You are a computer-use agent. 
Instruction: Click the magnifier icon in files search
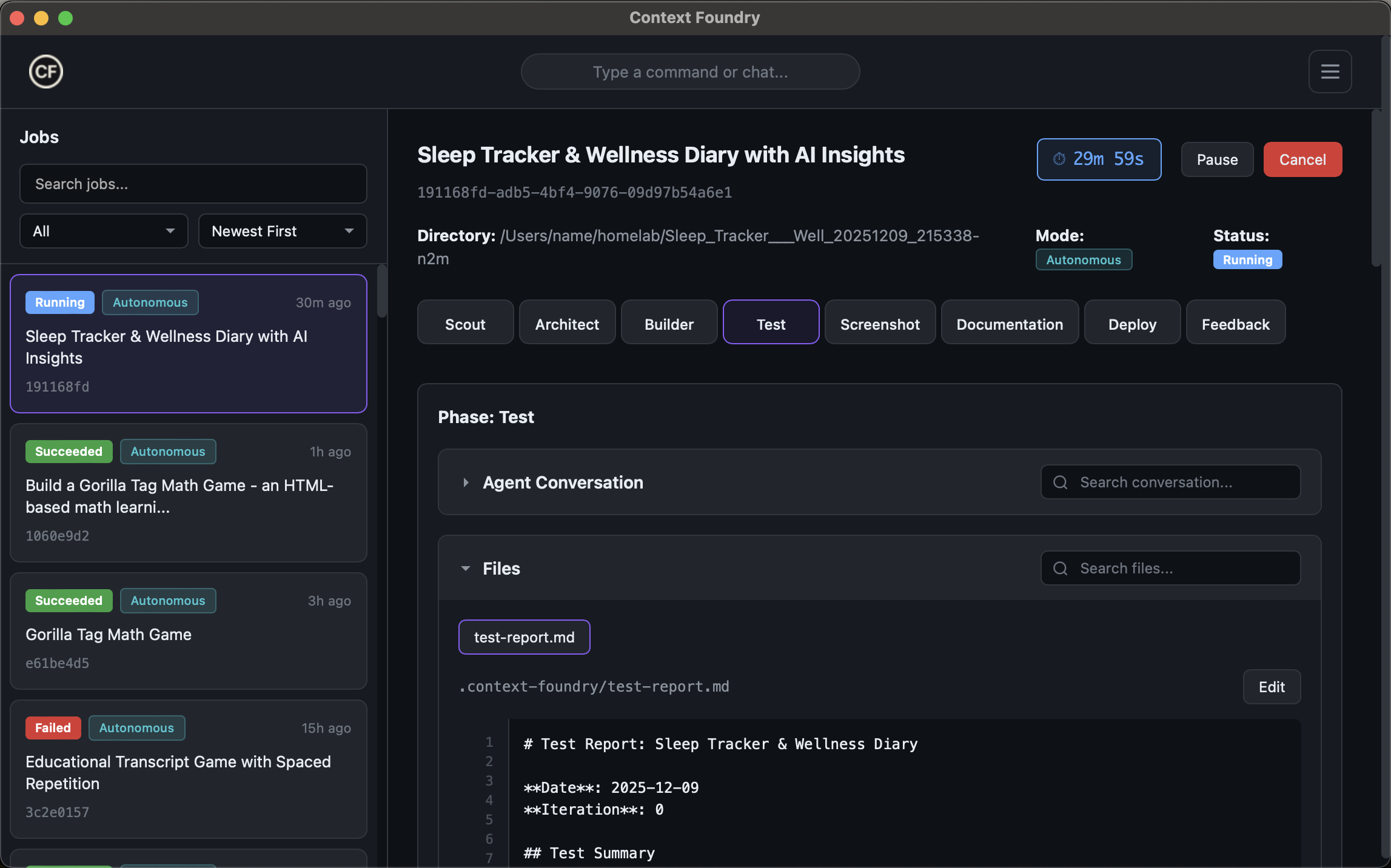[x=1059, y=568]
